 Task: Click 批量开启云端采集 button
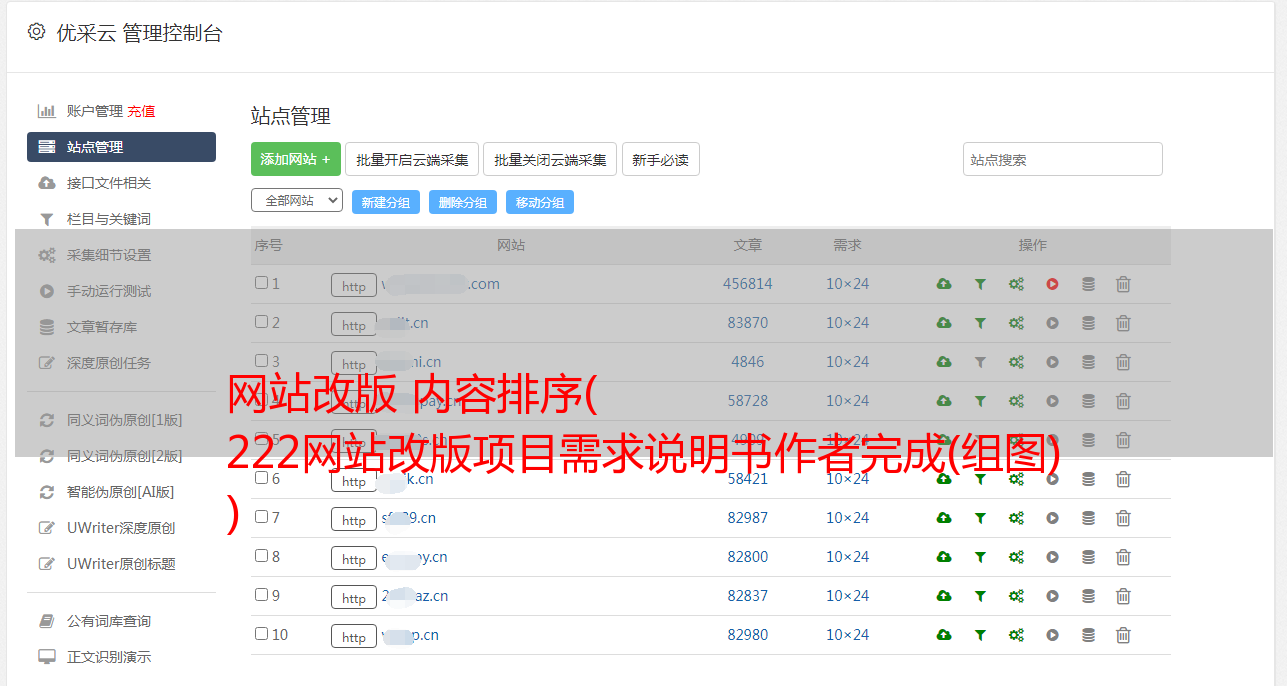(412, 159)
